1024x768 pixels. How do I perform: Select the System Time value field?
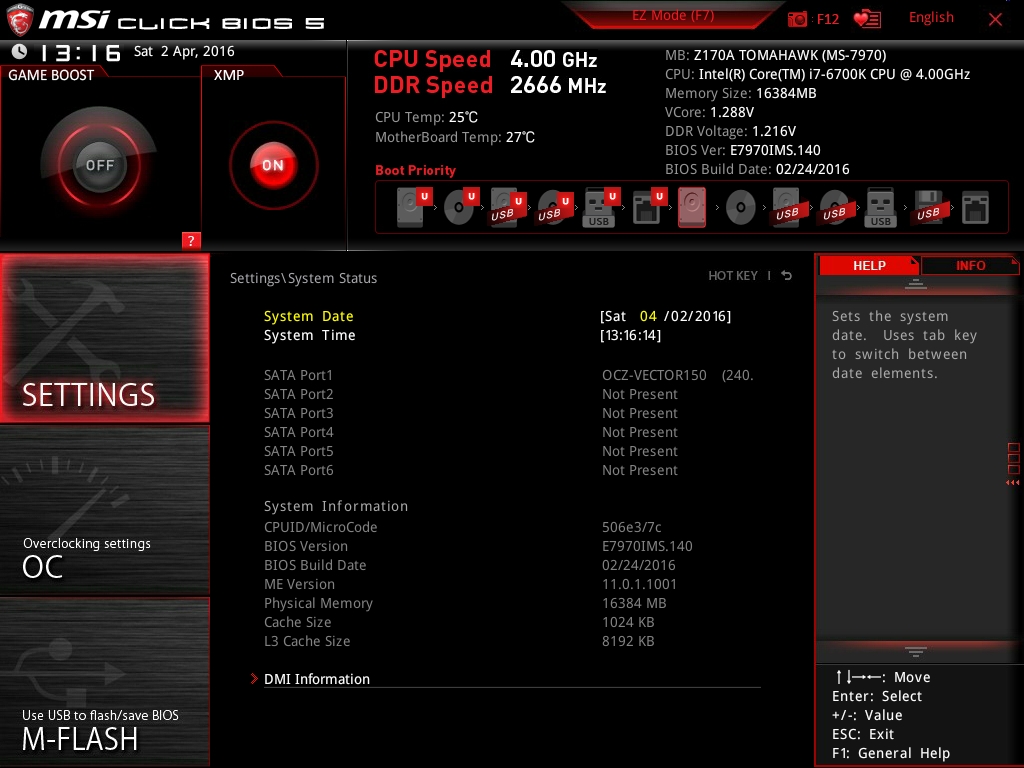click(x=630, y=335)
